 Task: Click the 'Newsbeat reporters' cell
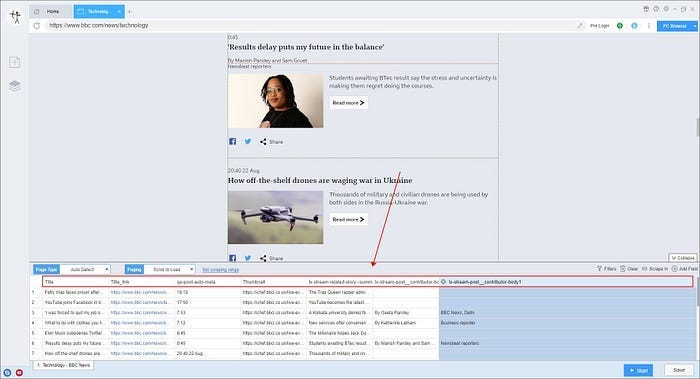(567, 343)
